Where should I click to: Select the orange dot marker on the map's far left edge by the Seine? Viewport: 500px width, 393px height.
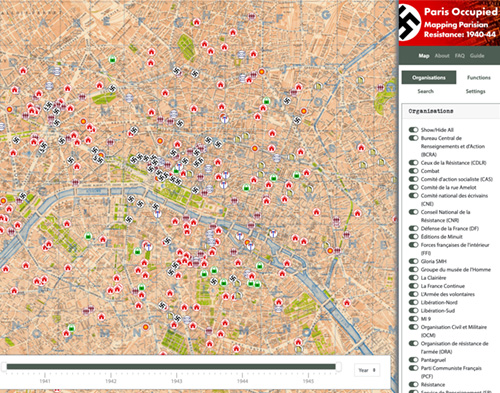click(3, 201)
